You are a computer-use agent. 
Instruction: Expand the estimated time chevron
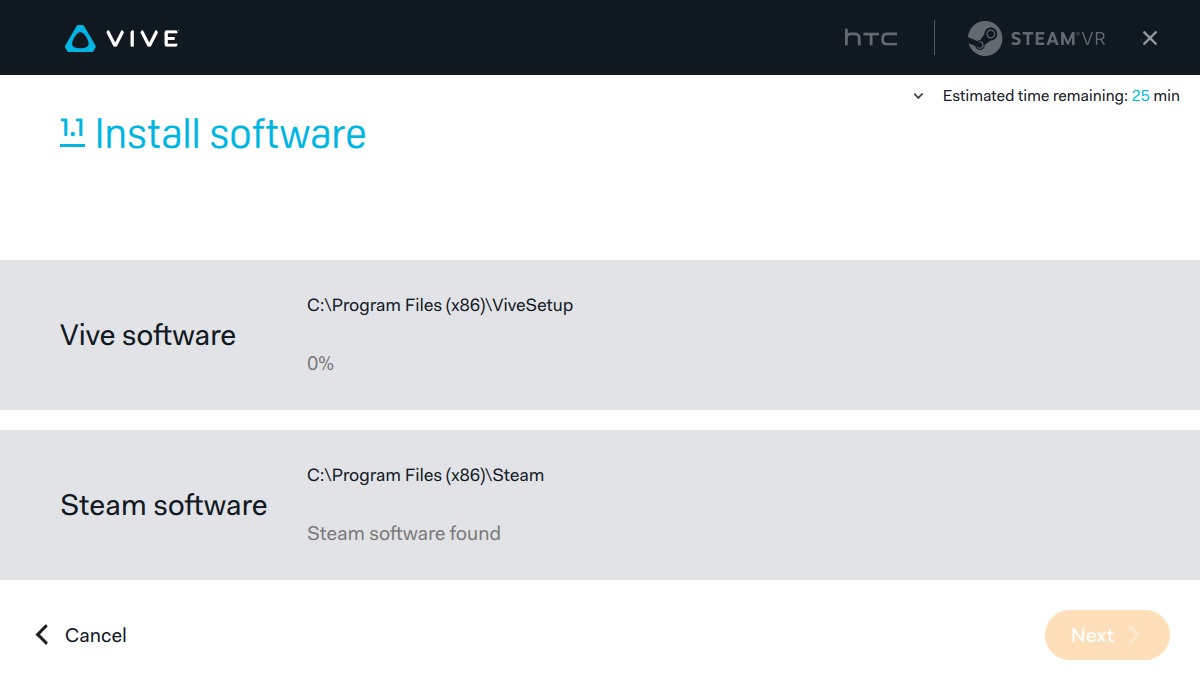pyautogui.click(x=918, y=97)
